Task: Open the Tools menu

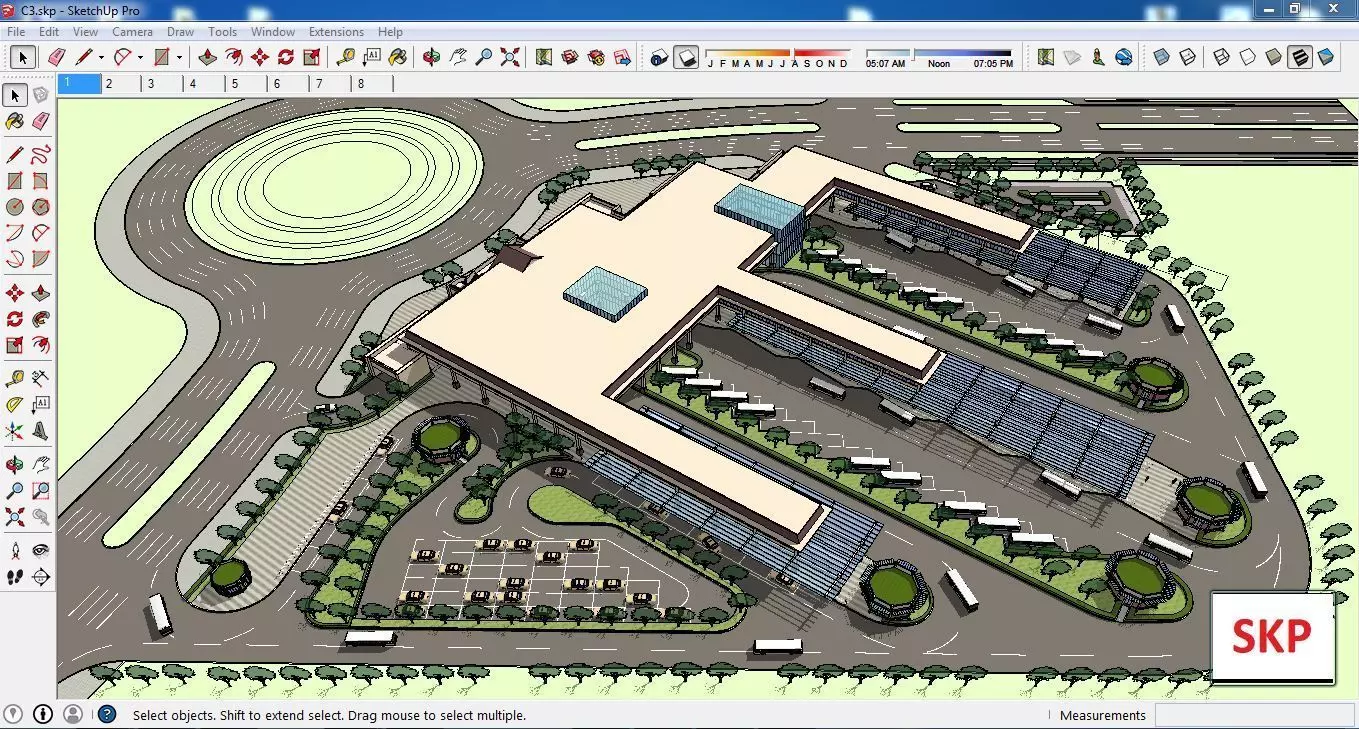Action: pos(222,32)
